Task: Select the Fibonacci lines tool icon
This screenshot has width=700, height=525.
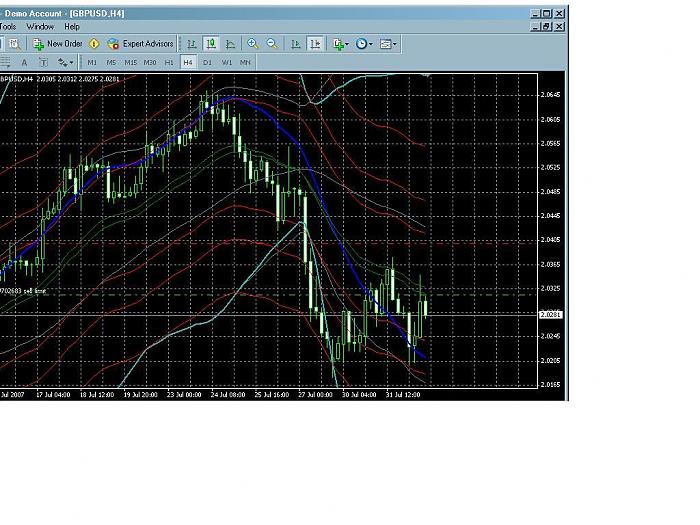Action: click(x=5, y=62)
